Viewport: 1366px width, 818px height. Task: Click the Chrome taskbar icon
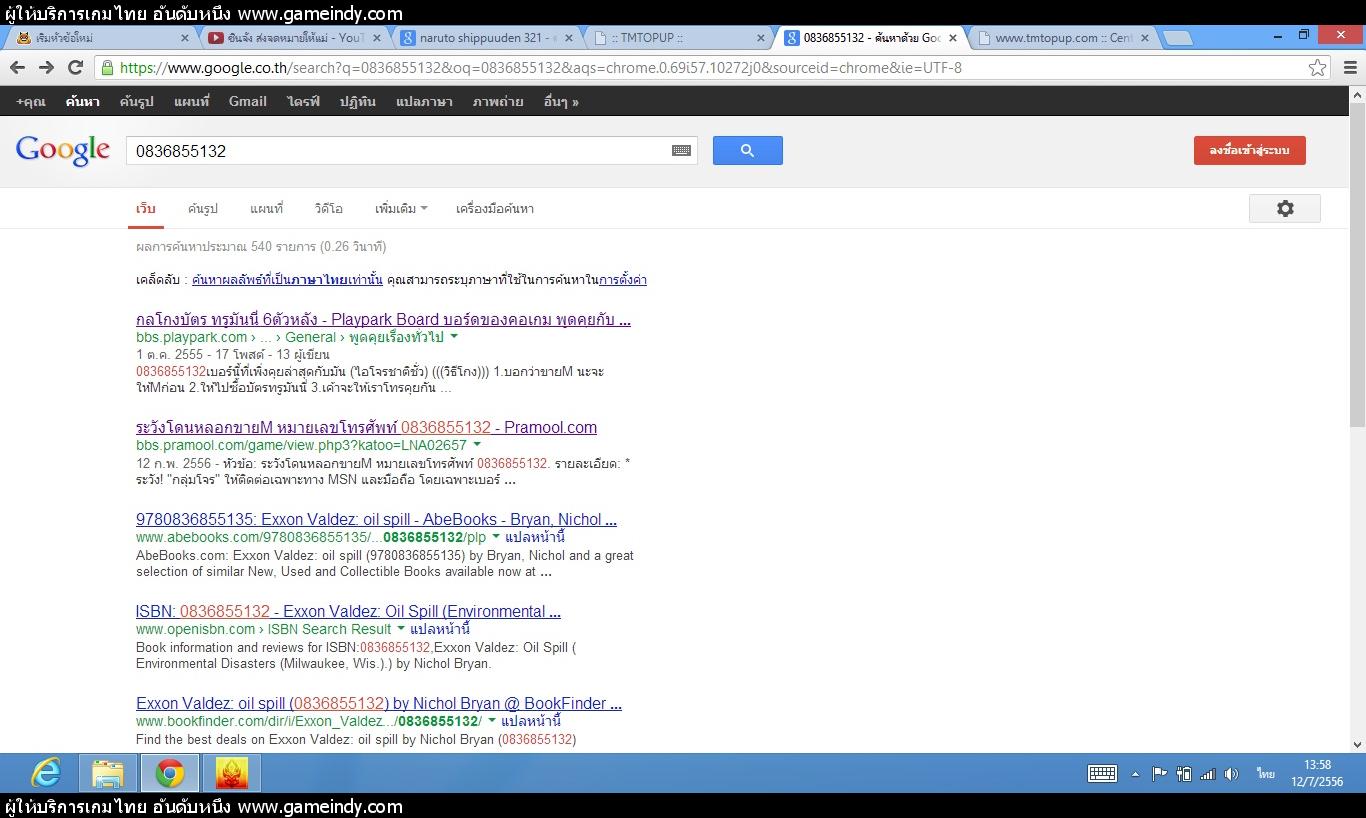click(x=170, y=773)
